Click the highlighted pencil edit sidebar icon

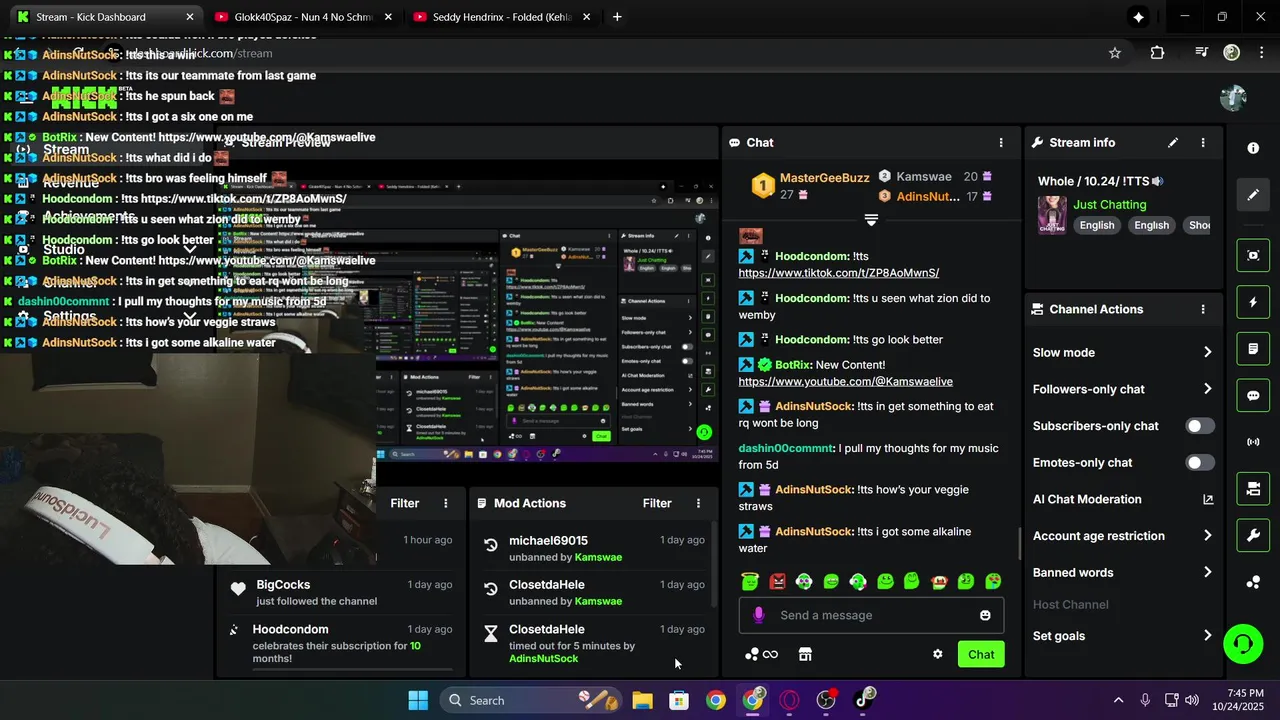(1253, 195)
